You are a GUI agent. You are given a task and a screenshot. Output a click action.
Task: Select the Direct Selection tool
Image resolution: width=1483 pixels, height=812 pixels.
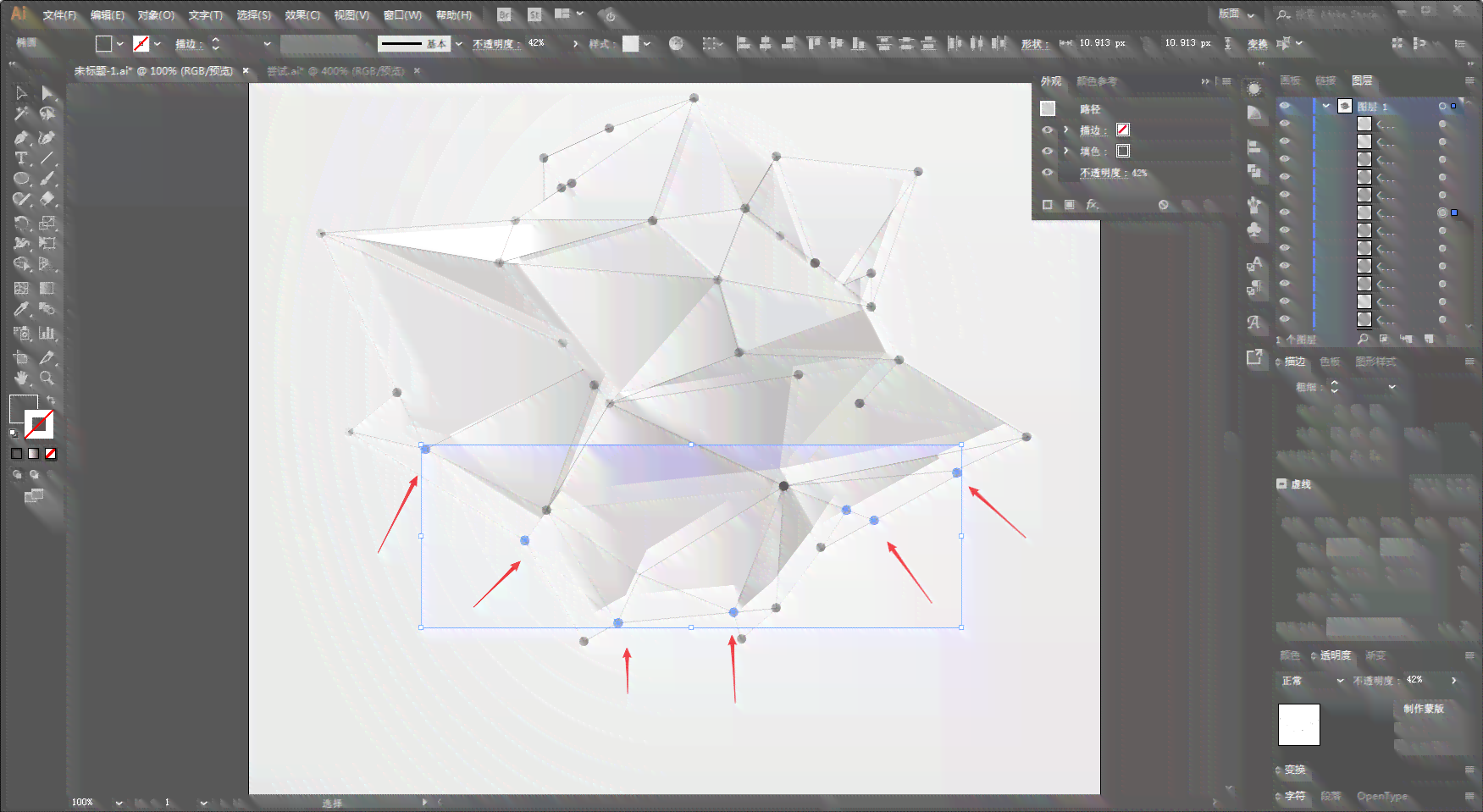tap(47, 93)
